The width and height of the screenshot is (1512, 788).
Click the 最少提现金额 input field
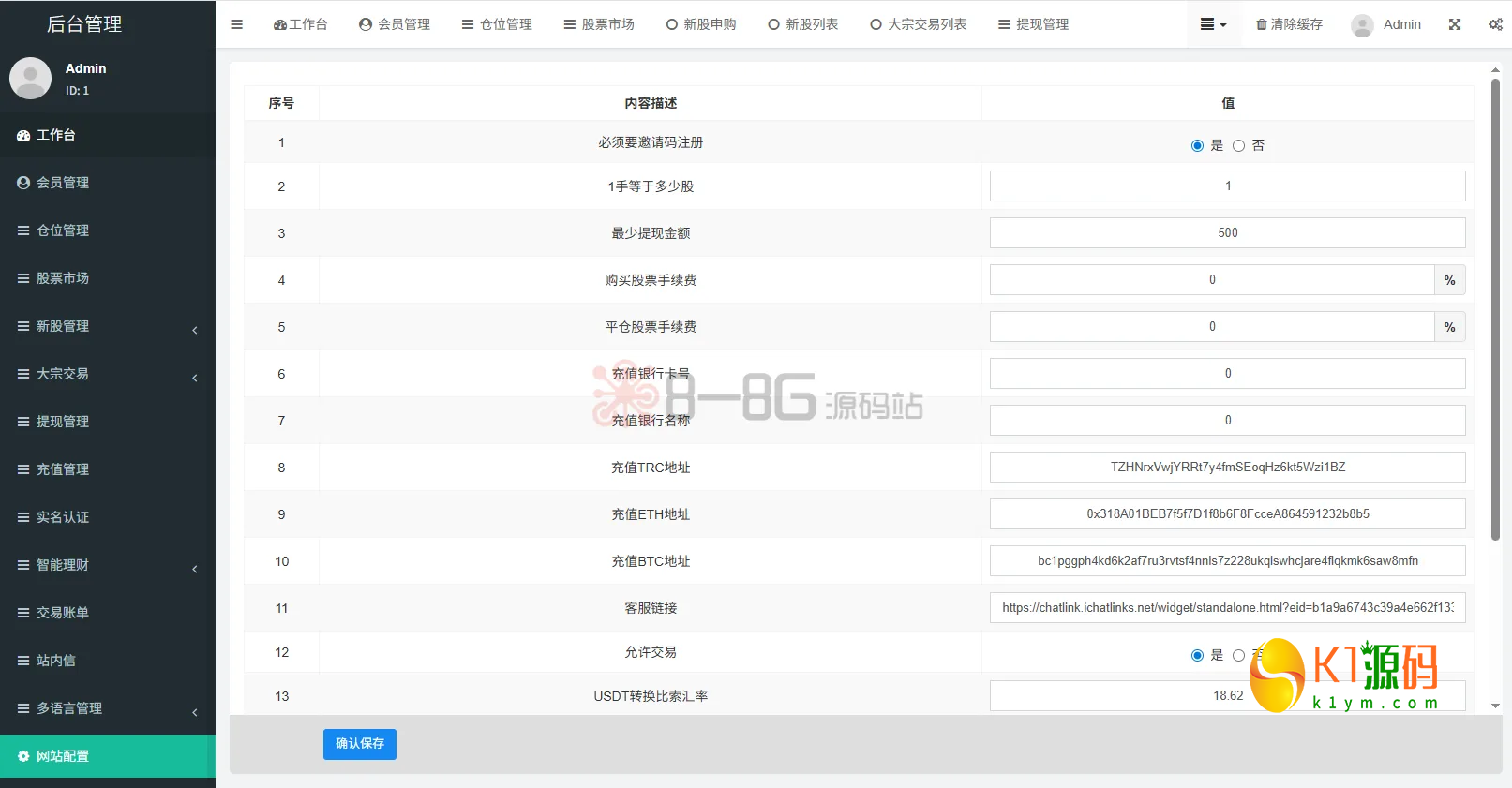pyautogui.click(x=1228, y=232)
